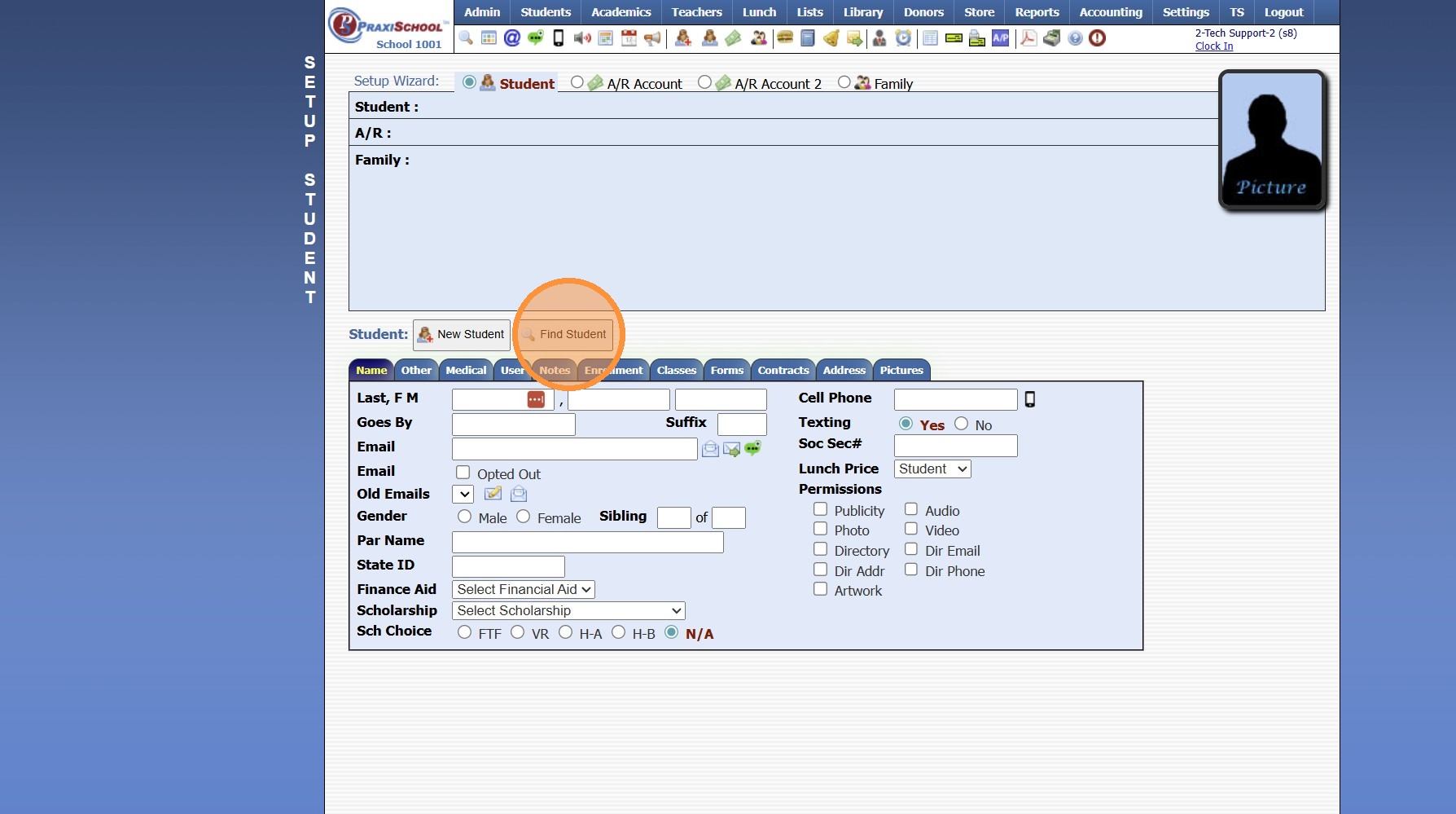The width and height of the screenshot is (1456, 814).
Task: Open the Accounting menu
Action: (1111, 12)
